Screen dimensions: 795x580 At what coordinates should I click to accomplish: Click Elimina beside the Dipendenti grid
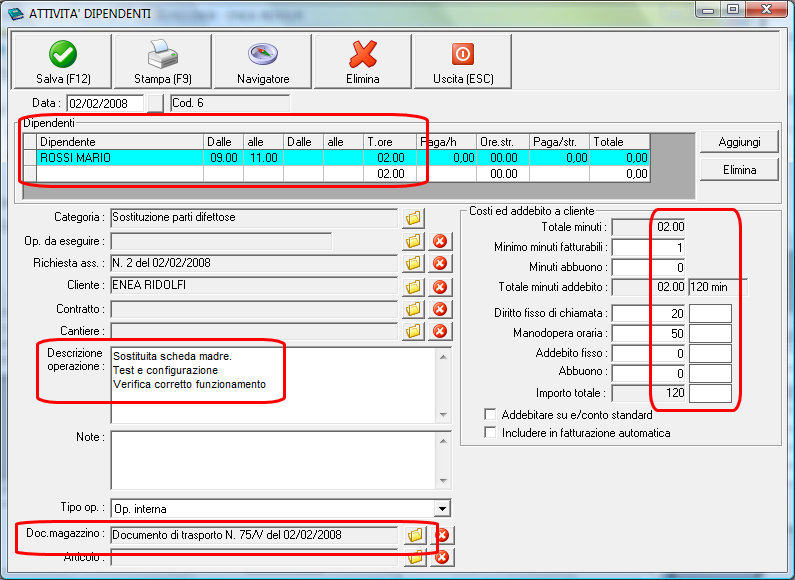[739, 170]
